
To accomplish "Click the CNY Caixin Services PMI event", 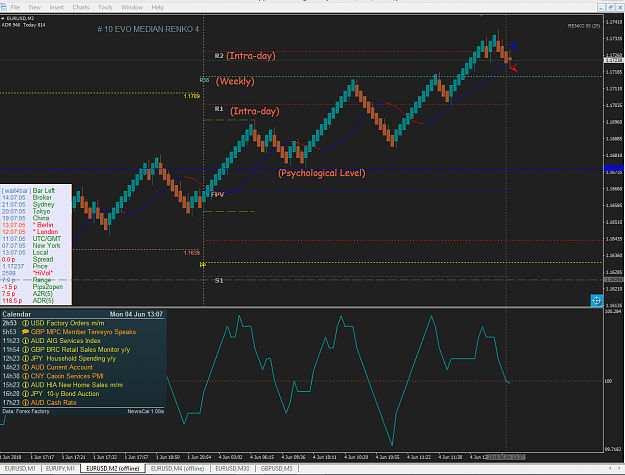I will (x=67, y=376).
